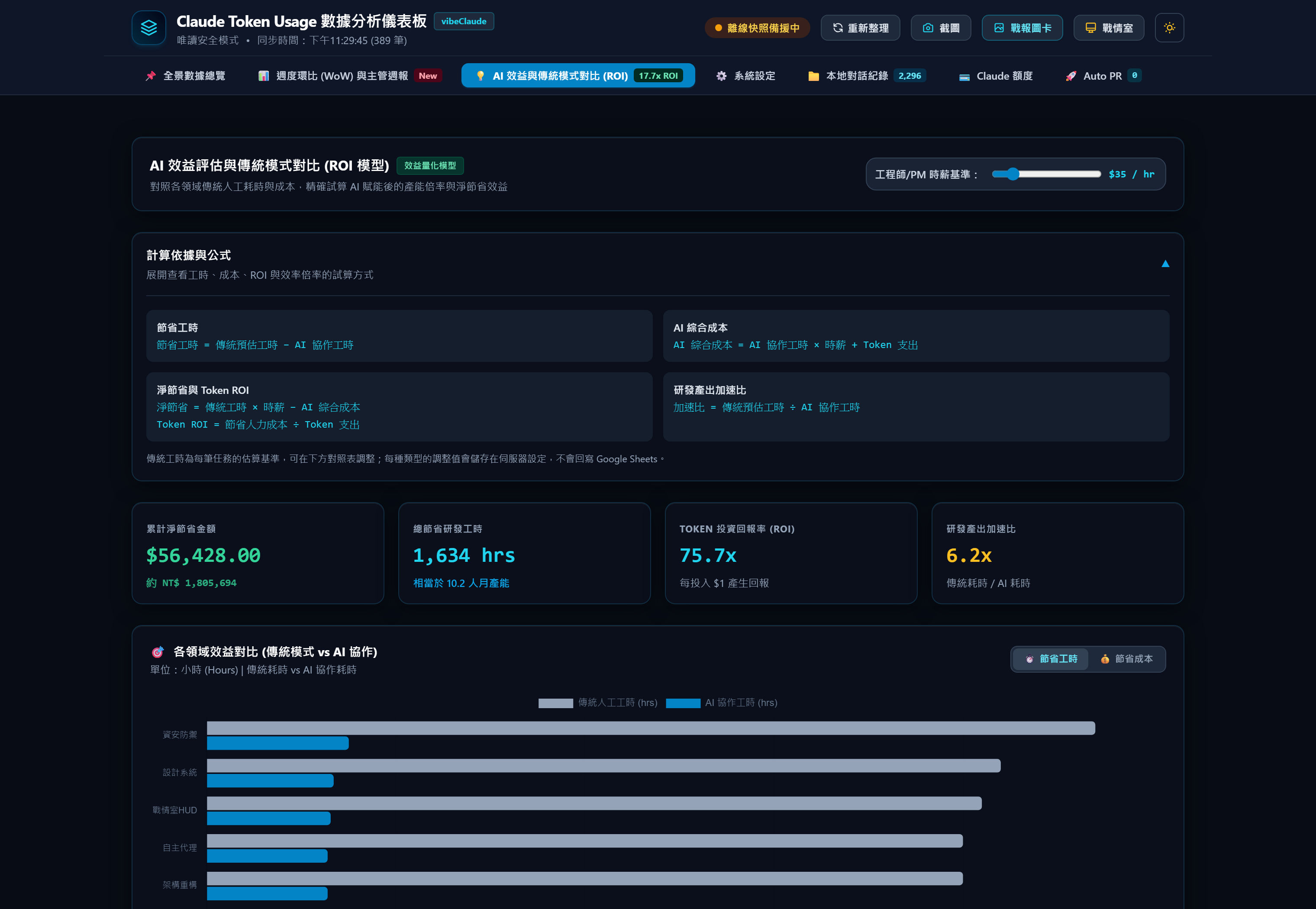Image resolution: width=1316 pixels, height=909 pixels.
Task: Select the AI 效益與傳統模式對比 (ROI) tab
Action: click(578, 76)
